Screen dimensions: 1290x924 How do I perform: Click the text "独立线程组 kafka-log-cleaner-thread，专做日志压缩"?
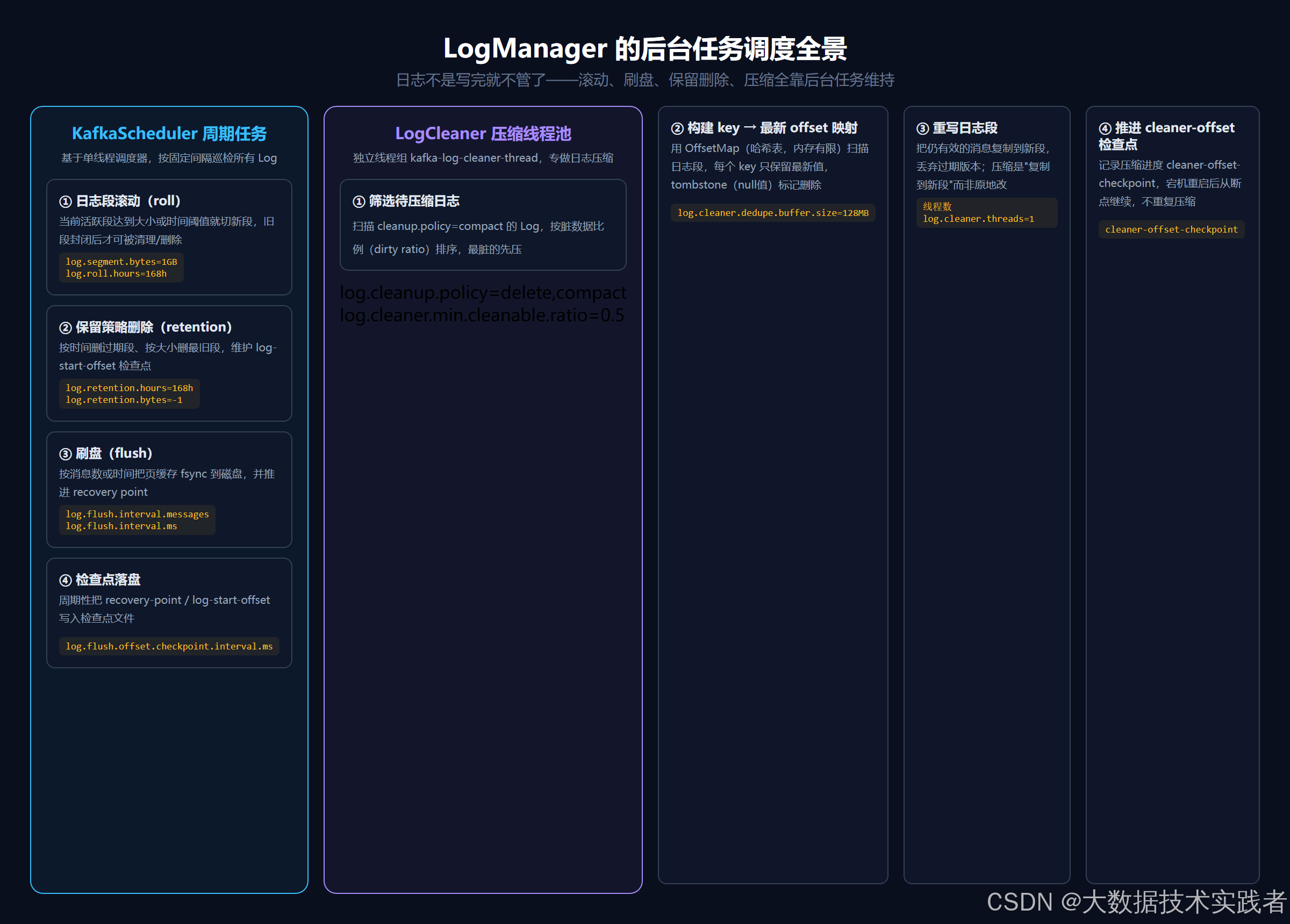click(x=483, y=158)
